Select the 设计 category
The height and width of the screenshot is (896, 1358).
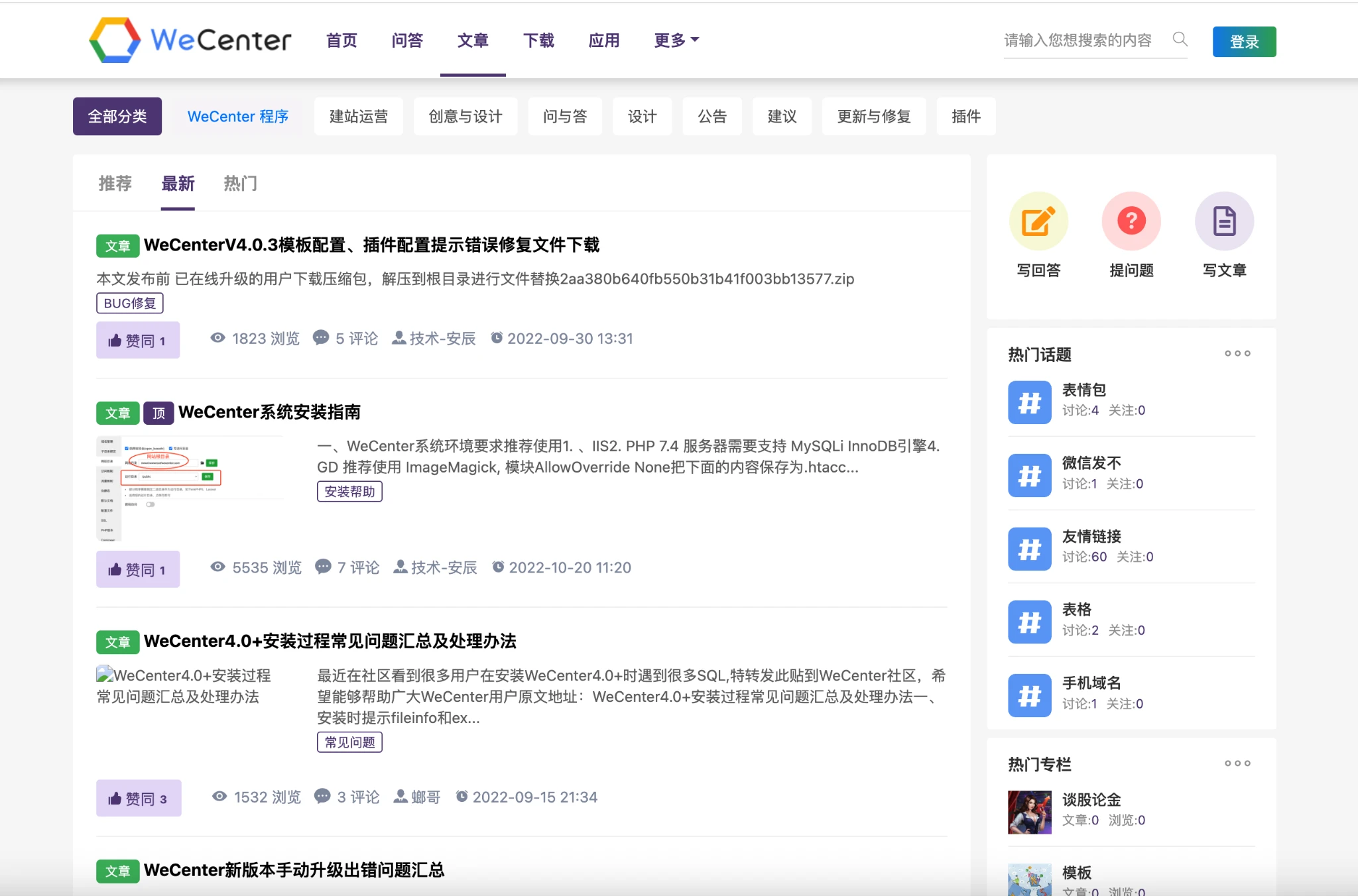[643, 117]
